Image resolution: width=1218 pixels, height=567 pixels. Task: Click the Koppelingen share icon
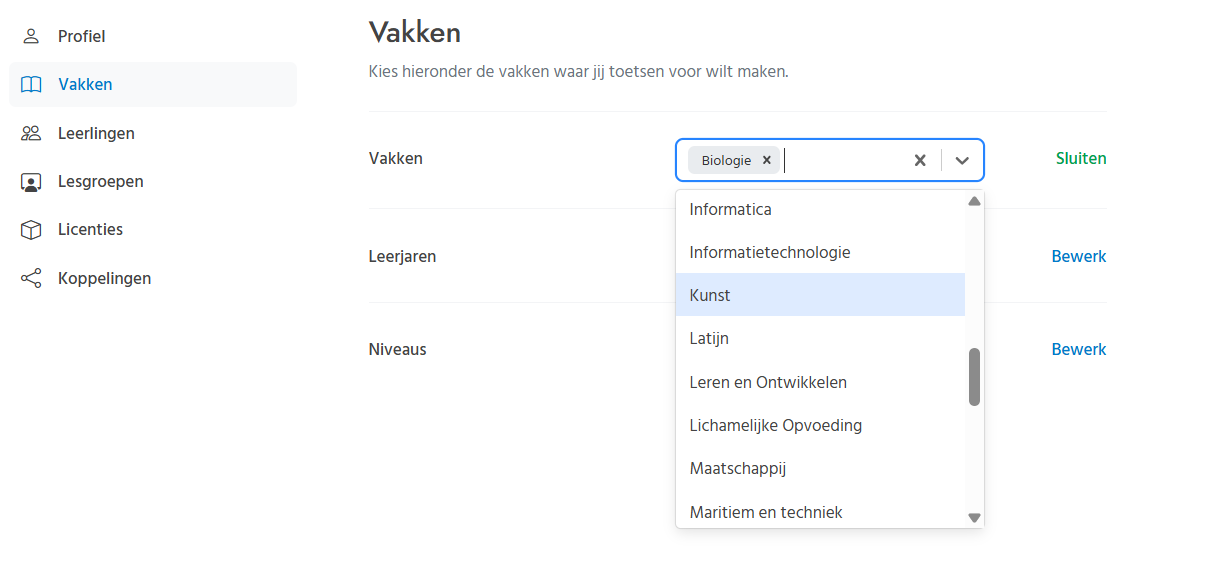tap(31, 278)
